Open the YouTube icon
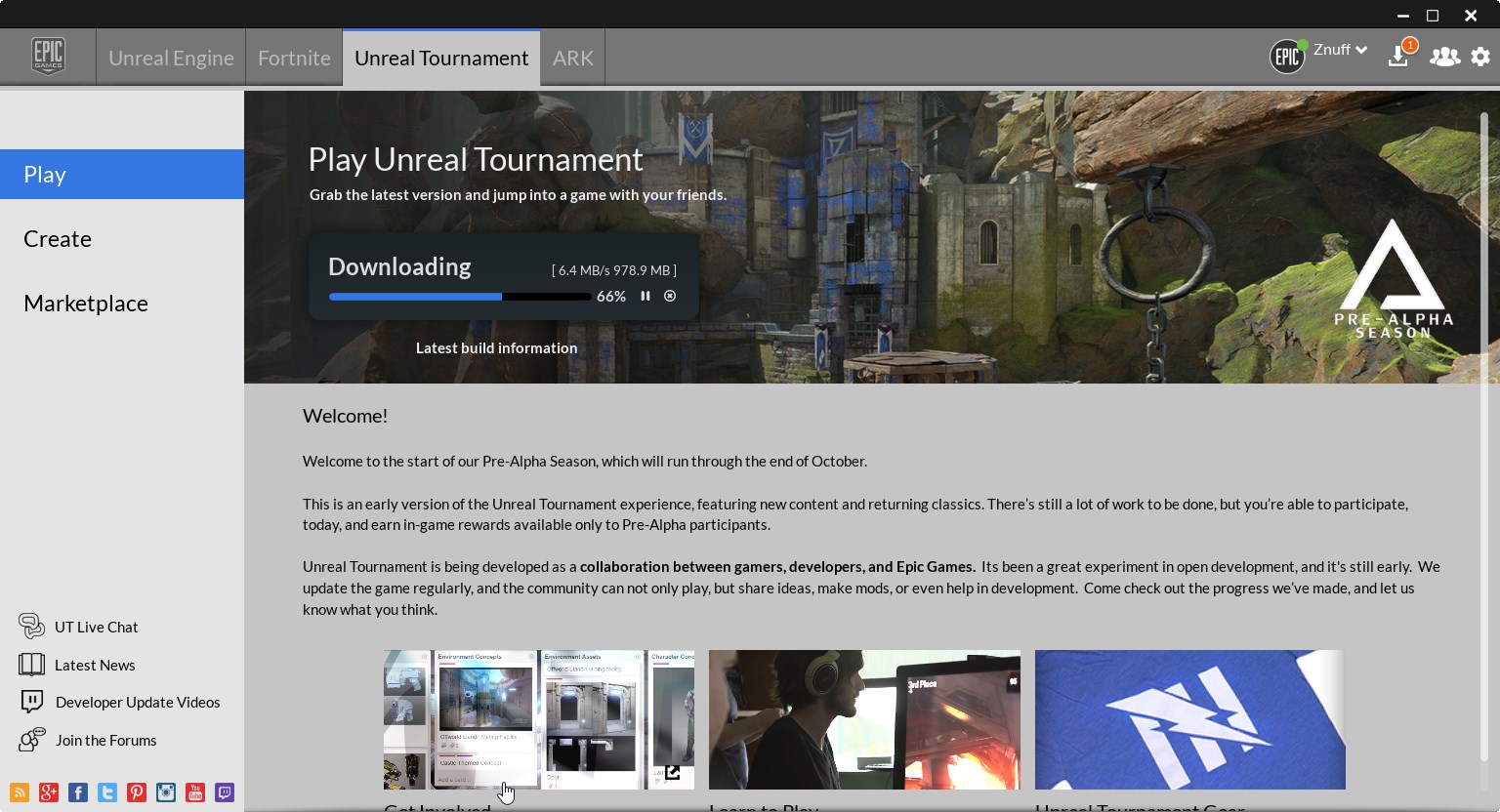Viewport: 1500px width, 812px height. click(195, 792)
